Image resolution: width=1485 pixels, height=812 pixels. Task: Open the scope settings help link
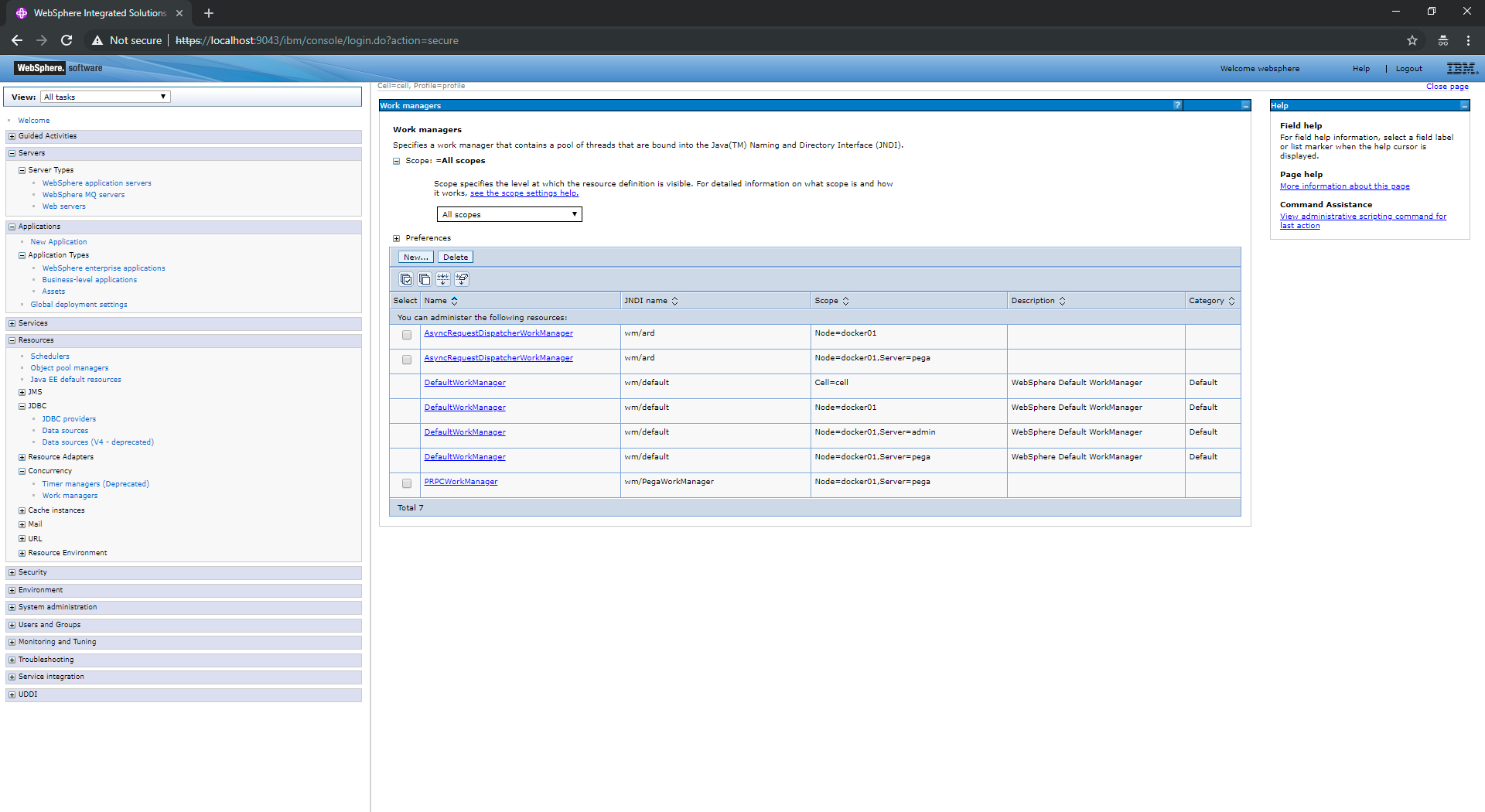pos(524,193)
